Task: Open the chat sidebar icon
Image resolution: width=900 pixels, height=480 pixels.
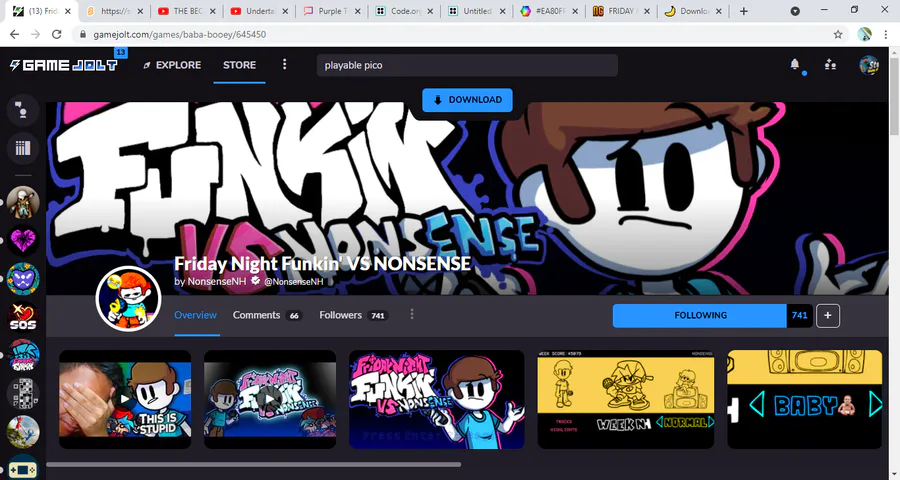Action: (x=23, y=110)
